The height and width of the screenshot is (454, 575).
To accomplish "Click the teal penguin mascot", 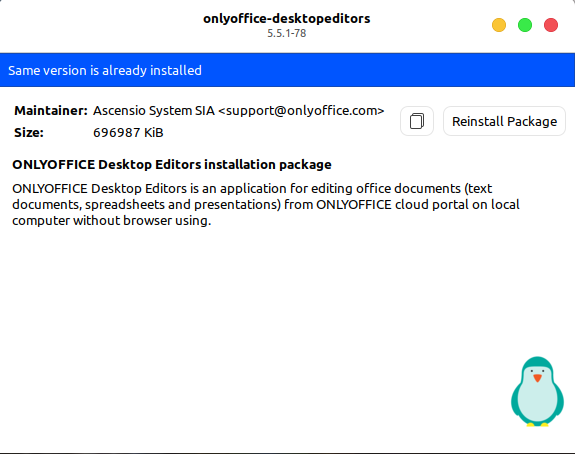I will tap(537, 392).
